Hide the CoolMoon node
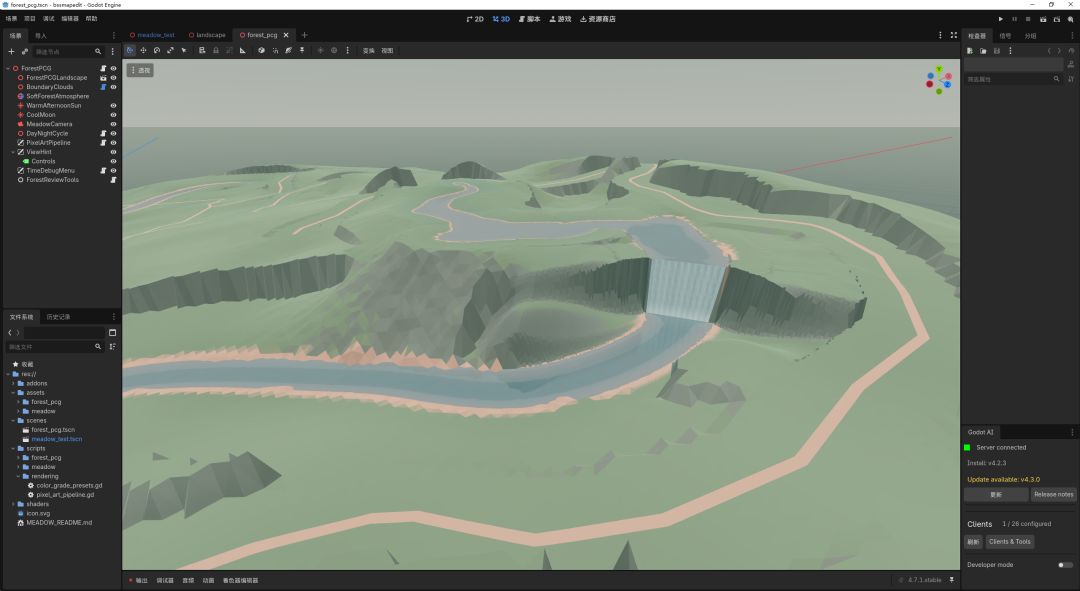 click(x=114, y=115)
